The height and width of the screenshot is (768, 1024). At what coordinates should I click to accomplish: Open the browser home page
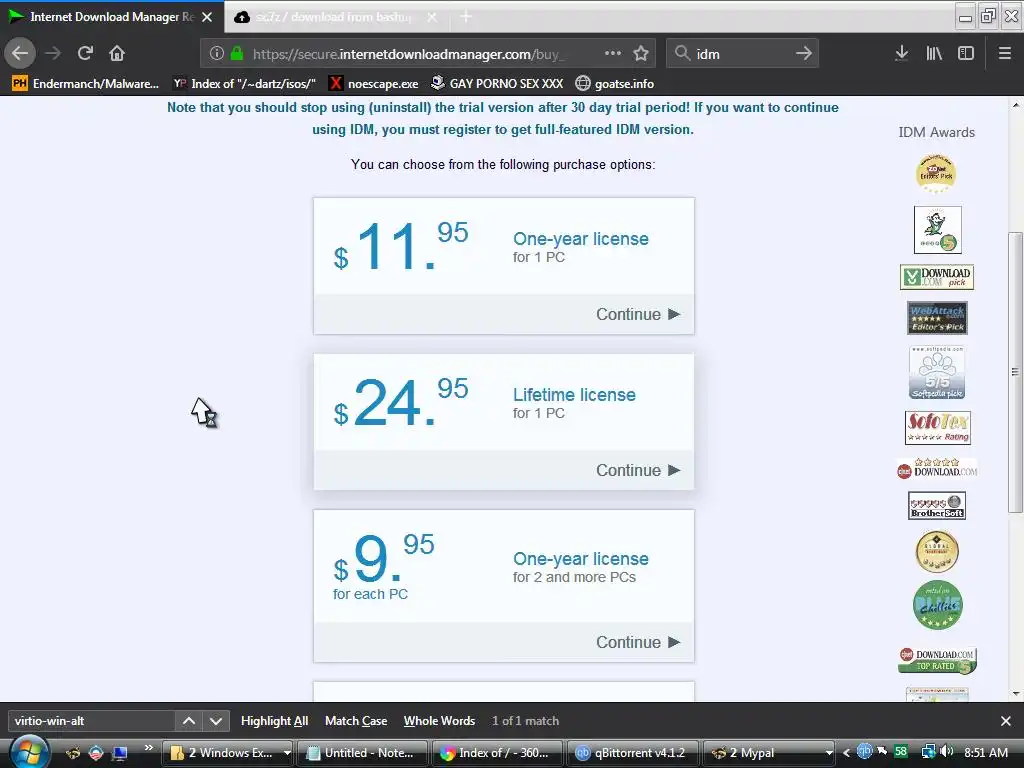pos(117,53)
